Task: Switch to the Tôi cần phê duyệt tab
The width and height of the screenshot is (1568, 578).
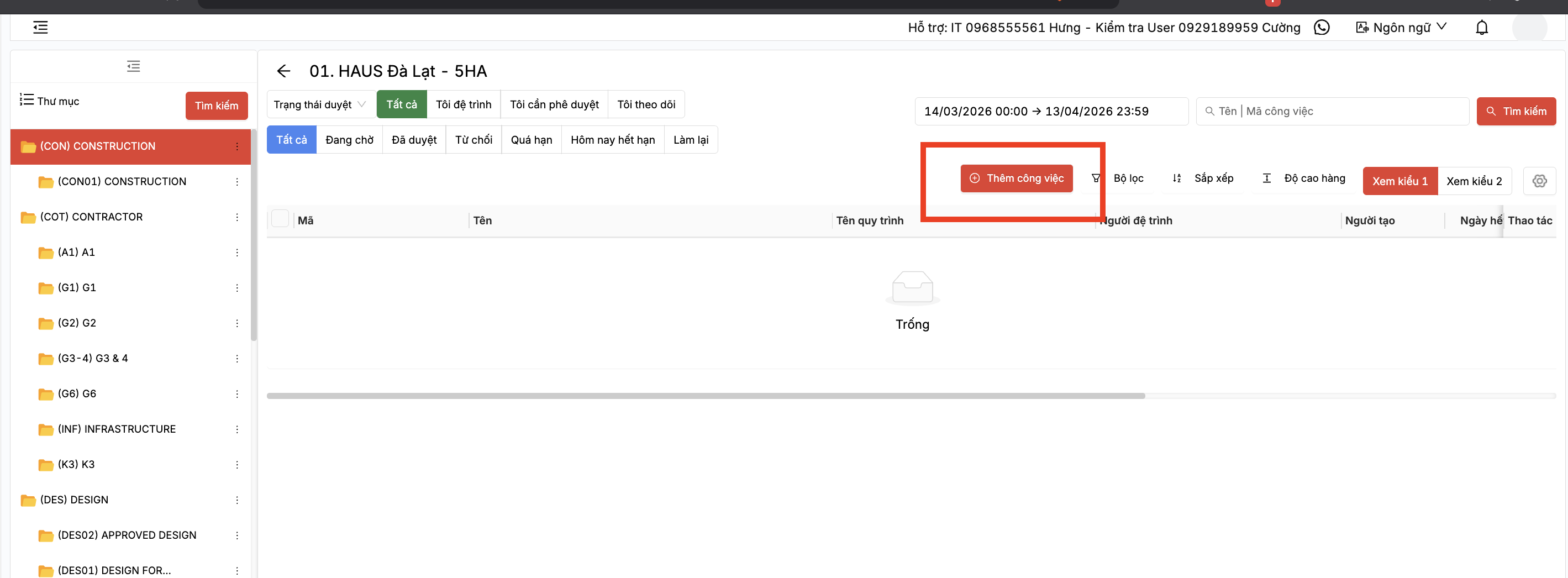Action: click(554, 104)
